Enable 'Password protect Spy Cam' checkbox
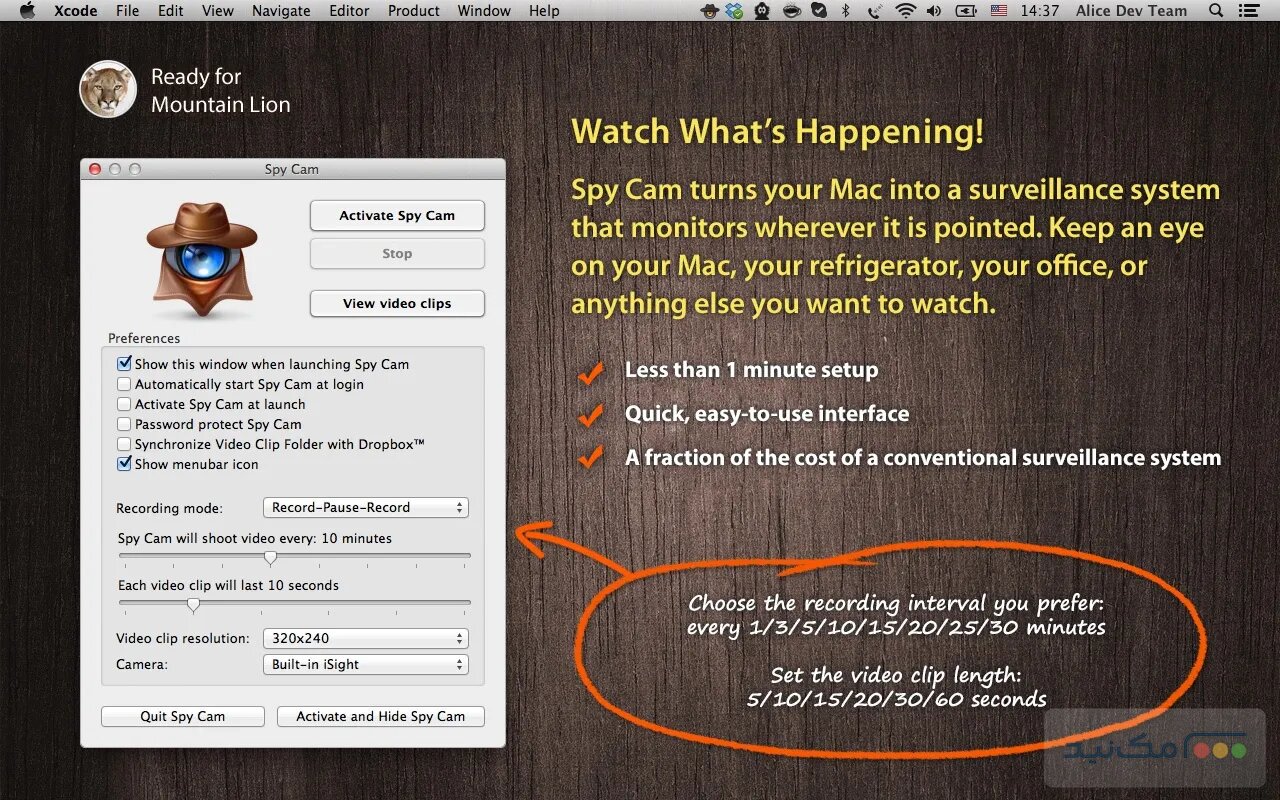Viewport: 1280px width, 800px height. (124, 424)
